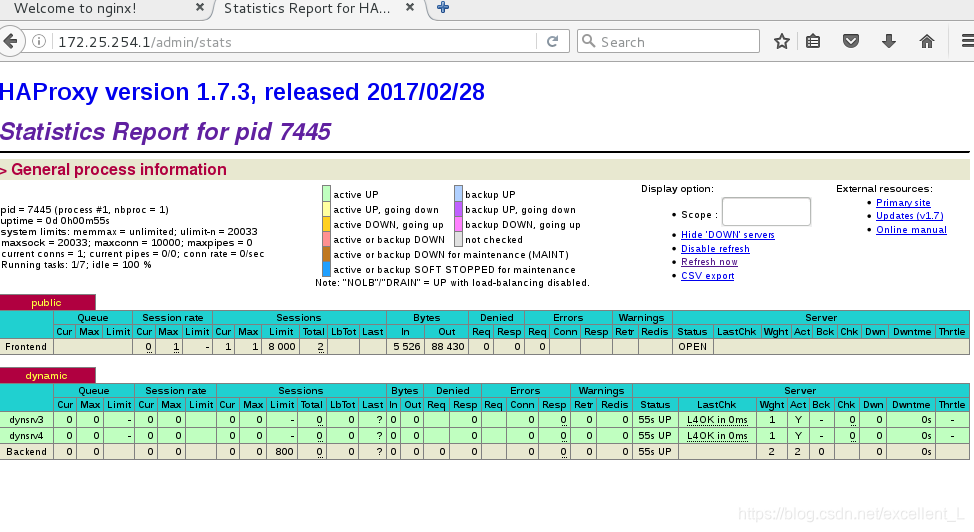974x532 pixels.
Task: Click L4OK in 0ms for dynsrv3
Action: tap(717, 420)
